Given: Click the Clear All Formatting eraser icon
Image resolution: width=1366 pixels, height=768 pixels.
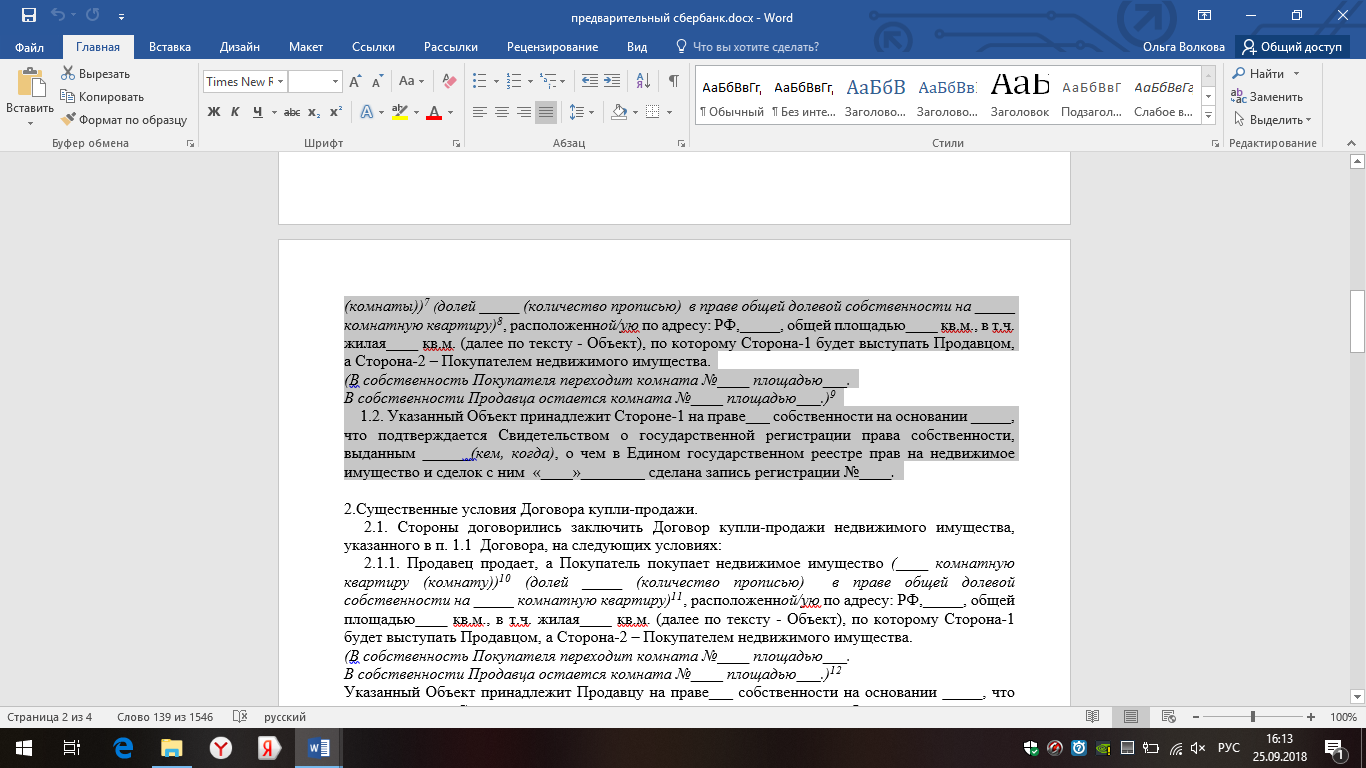Looking at the screenshot, I should coord(449,82).
